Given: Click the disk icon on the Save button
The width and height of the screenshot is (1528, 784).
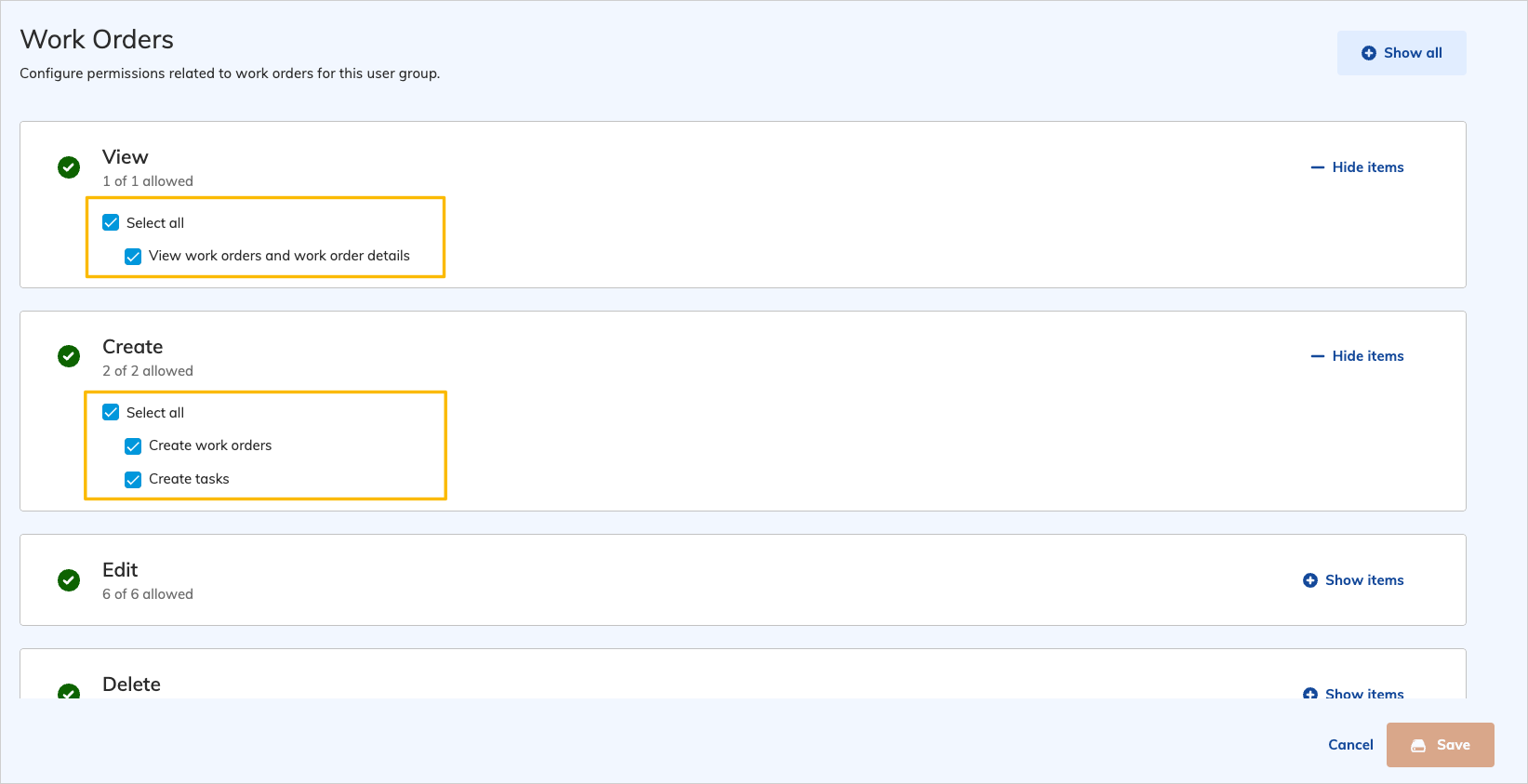Looking at the screenshot, I should 1418,745.
